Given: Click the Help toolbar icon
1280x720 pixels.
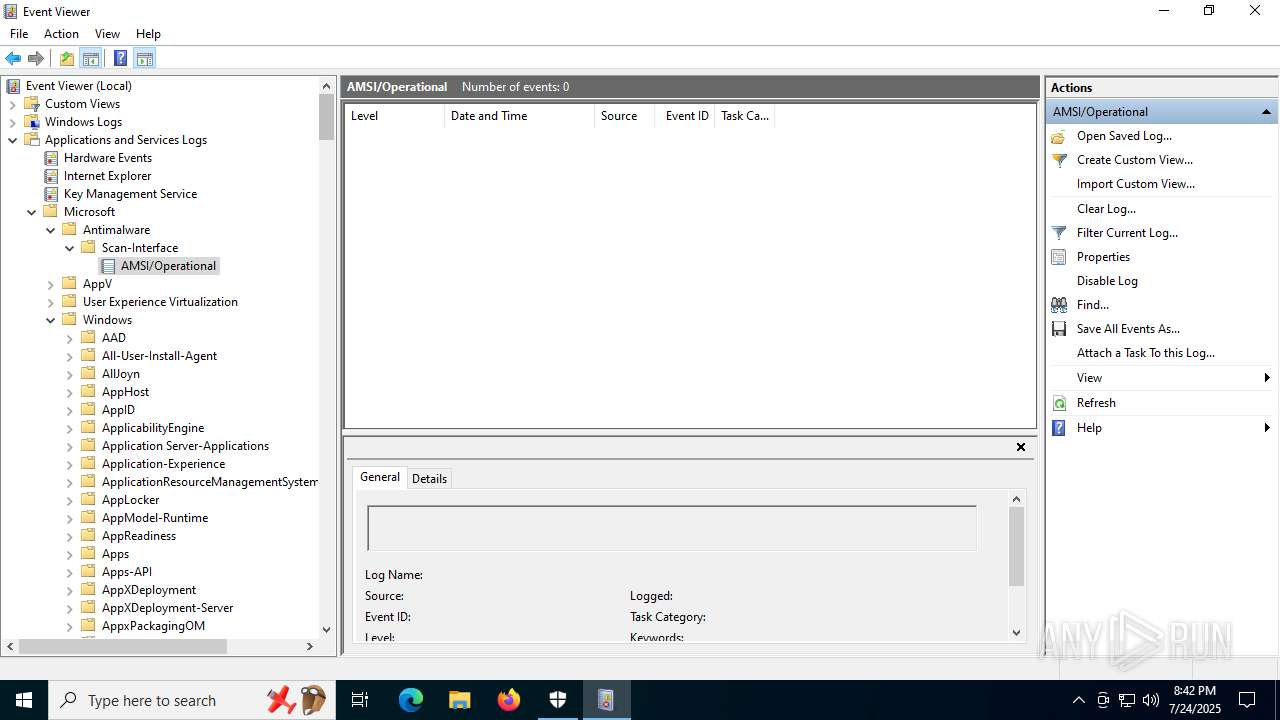Looking at the screenshot, I should pyautogui.click(x=120, y=58).
